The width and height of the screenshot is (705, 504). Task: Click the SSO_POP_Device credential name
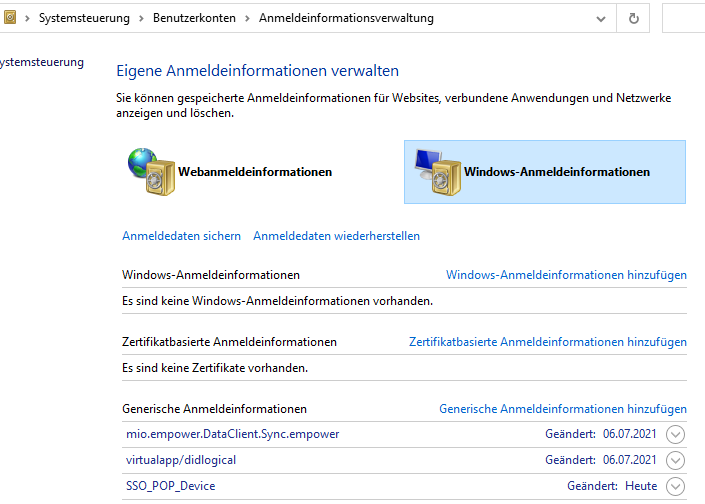point(170,486)
